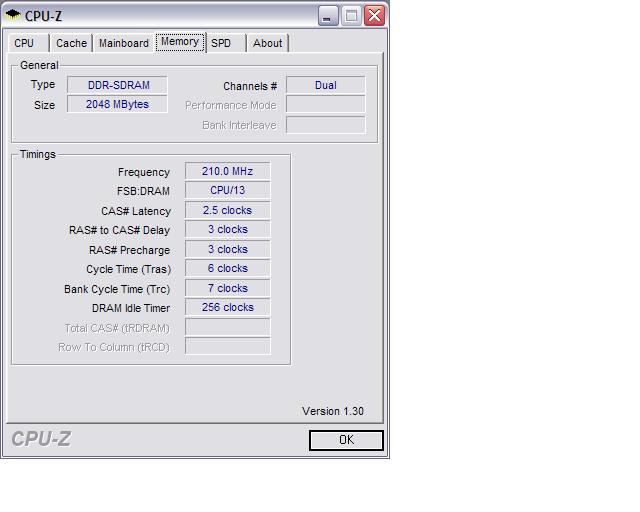Click the empty Row To Column (tRCD) field
The height and width of the screenshot is (512, 640).
tap(228, 346)
